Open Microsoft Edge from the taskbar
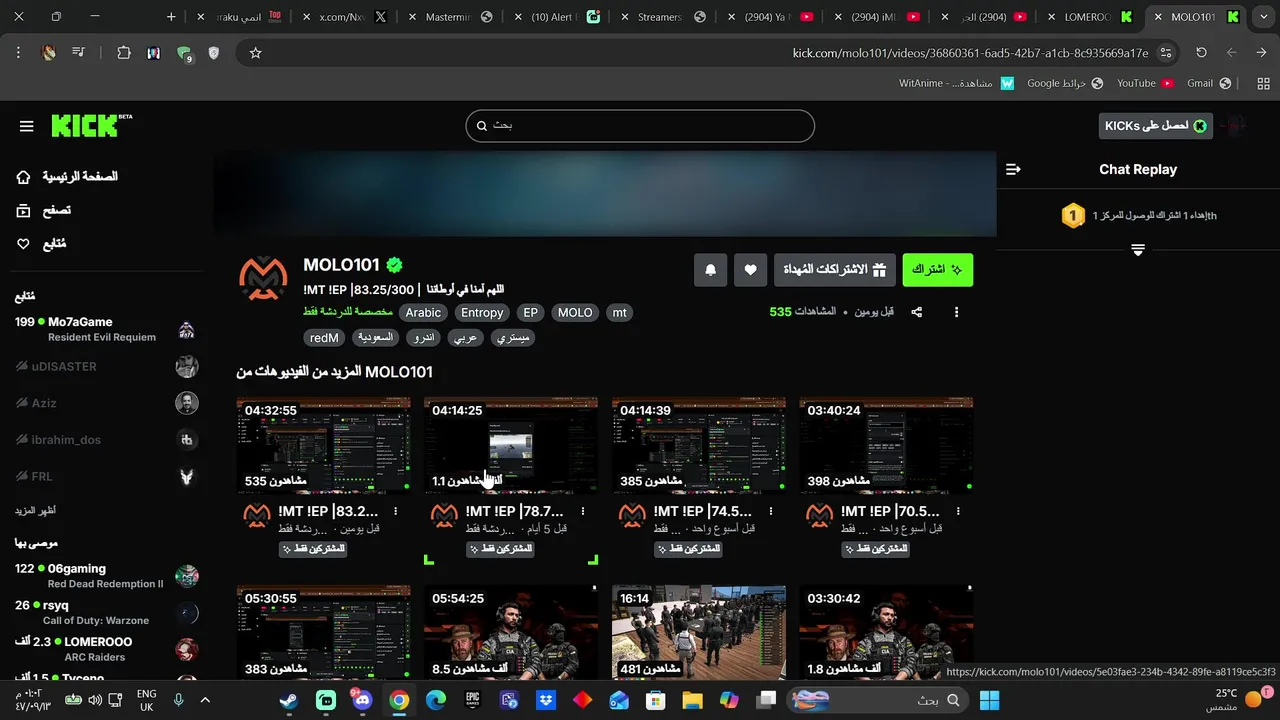Viewport: 1280px width, 720px height. coord(435,700)
